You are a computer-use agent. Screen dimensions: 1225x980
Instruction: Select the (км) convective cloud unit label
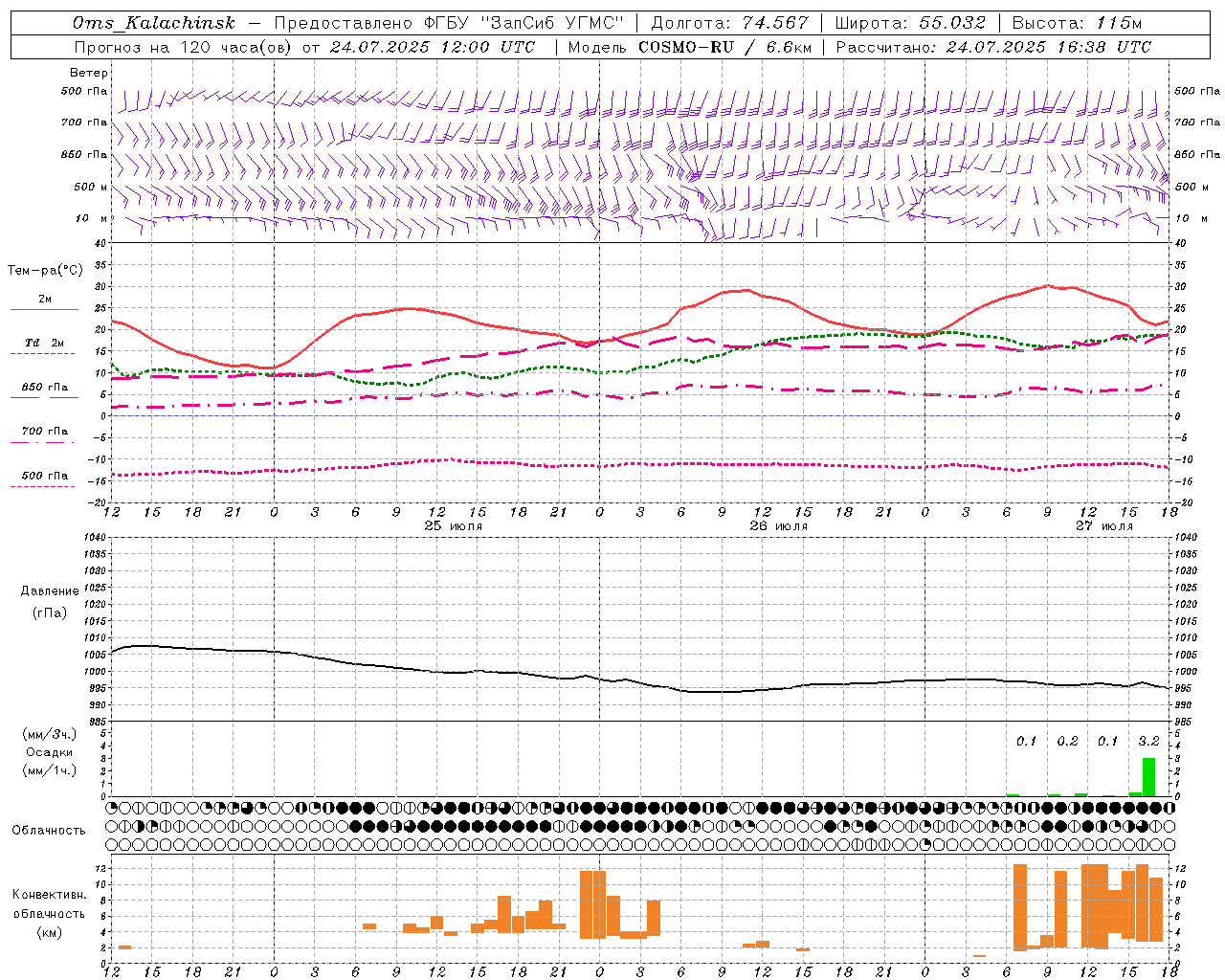pyautogui.click(x=50, y=932)
